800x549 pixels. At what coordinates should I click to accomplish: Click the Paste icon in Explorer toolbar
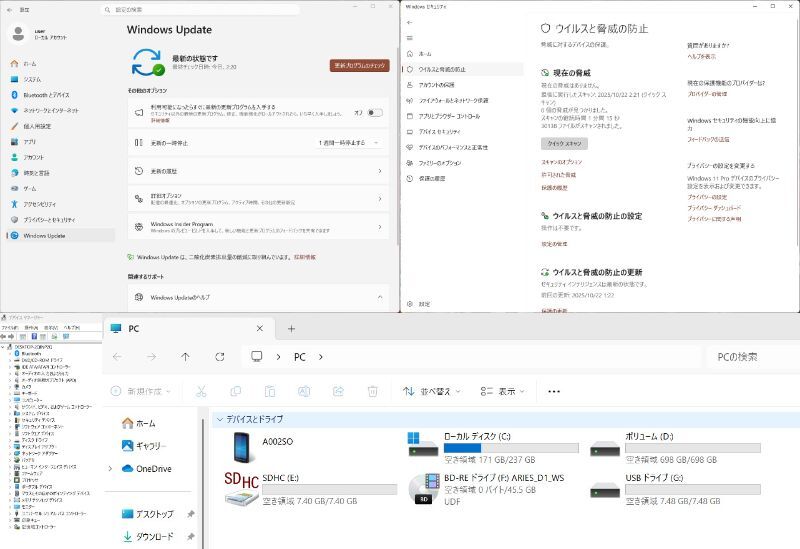270,391
